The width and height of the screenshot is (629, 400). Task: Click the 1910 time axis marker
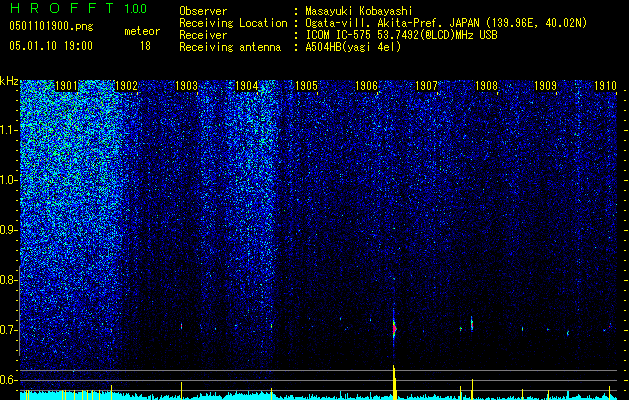tap(605, 86)
